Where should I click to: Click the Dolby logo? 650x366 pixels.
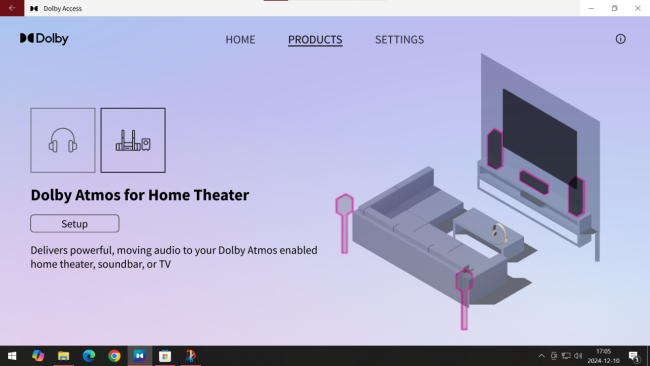tap(44, 39)
